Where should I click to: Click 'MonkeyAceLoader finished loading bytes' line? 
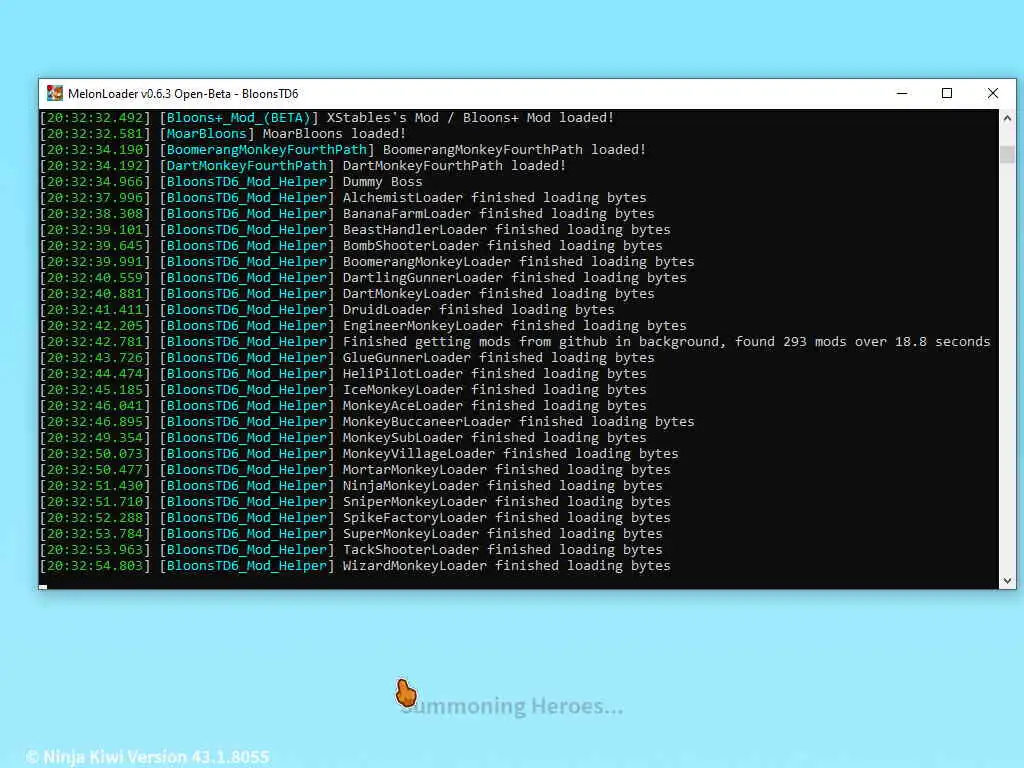pyautogui.click(x=494, y=406)
